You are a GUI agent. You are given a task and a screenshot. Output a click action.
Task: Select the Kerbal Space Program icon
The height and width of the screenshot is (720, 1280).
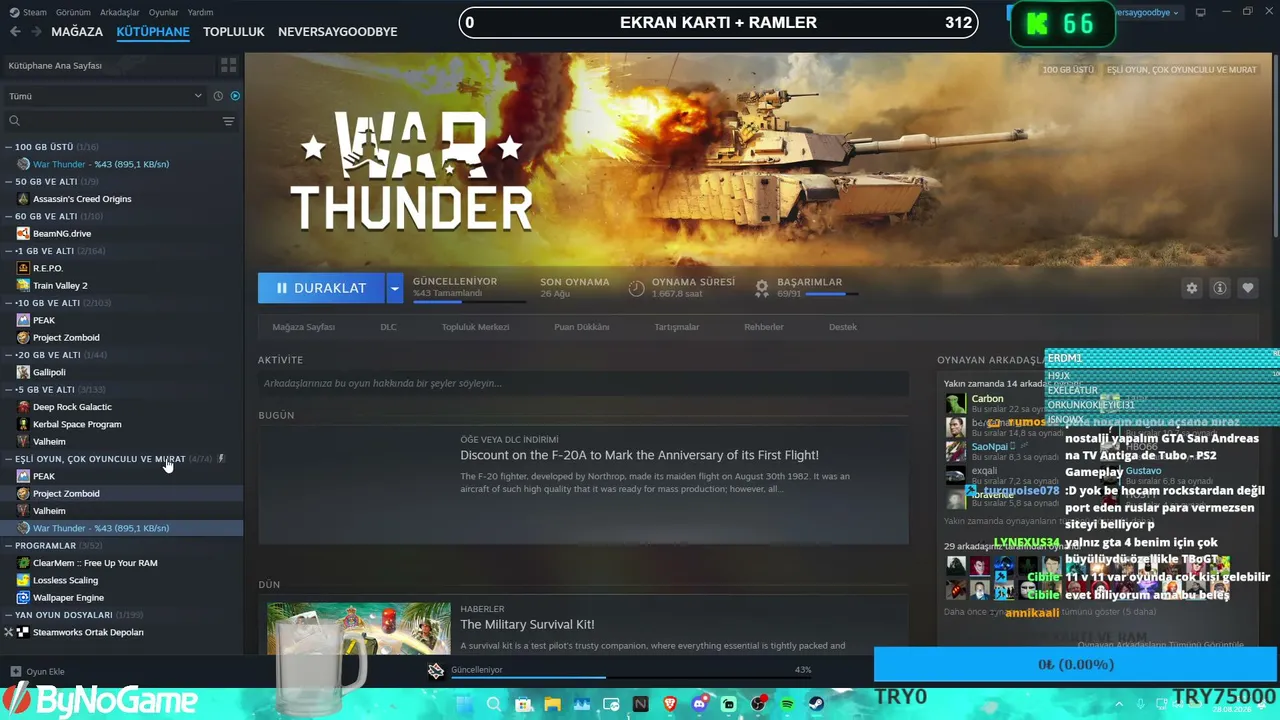click(x=23, y=424)
